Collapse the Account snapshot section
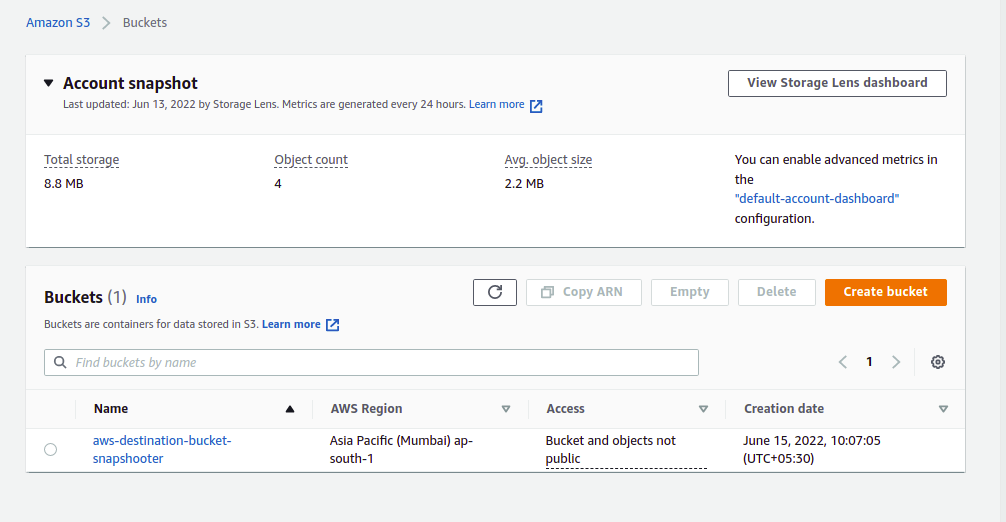The height and width of the screenshot is (522, 1006). (49, 83)
